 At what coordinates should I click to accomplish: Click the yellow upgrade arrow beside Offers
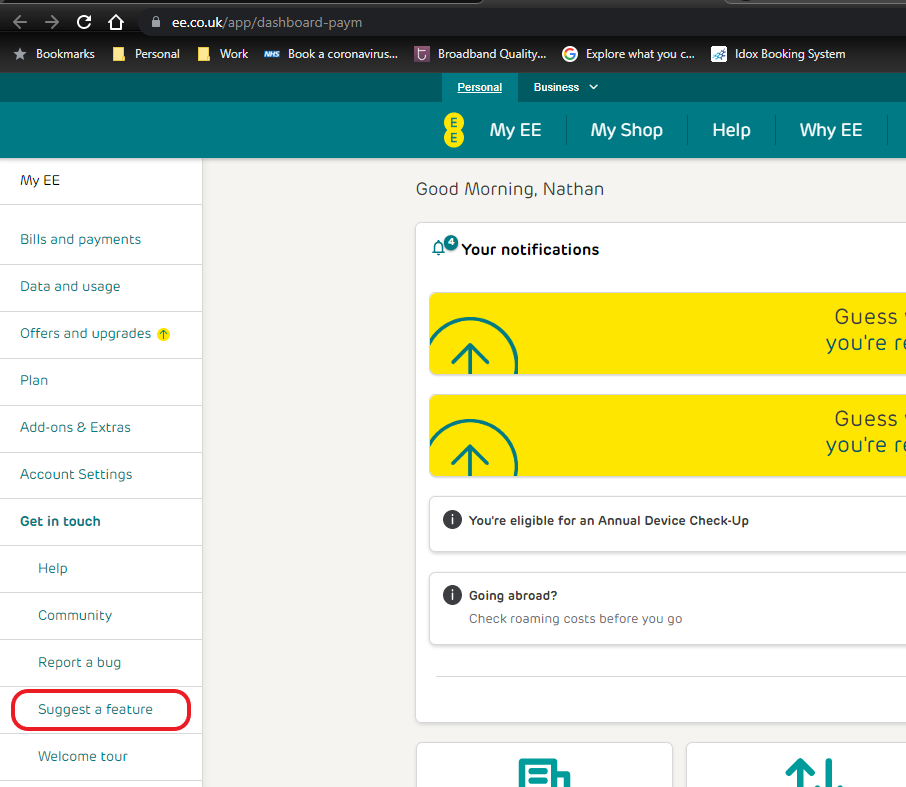pyautogui.click(x=164, y=334)
